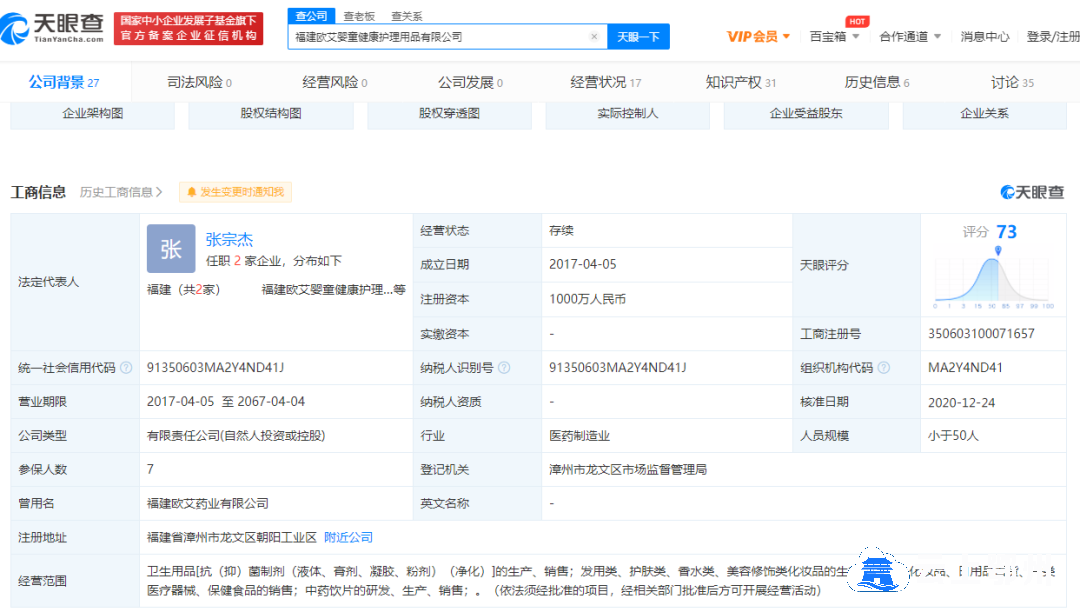Screen dimensions: 1080x612
Task: Click help icon beside 参保人数
Action: [76, 469]
